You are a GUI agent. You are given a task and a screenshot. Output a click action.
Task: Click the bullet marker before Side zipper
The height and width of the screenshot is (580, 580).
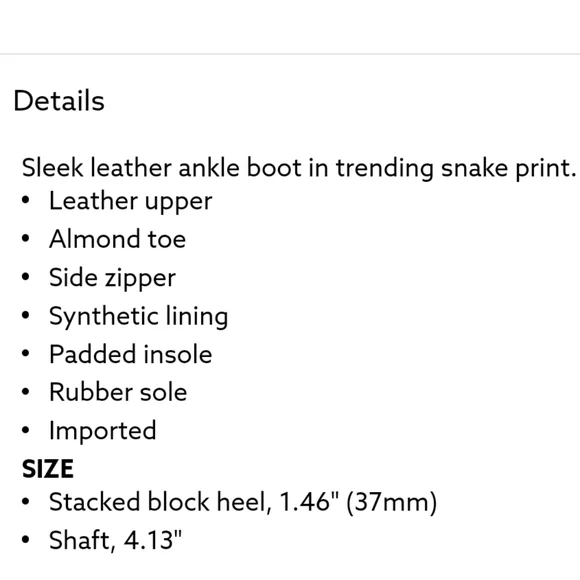pyautogui.click(x=26, y=277)
